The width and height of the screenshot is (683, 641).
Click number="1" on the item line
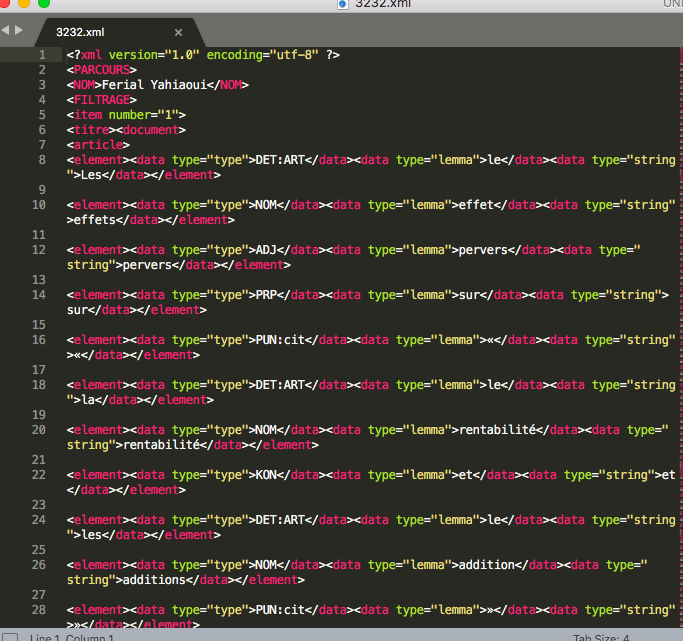(143, 115)
